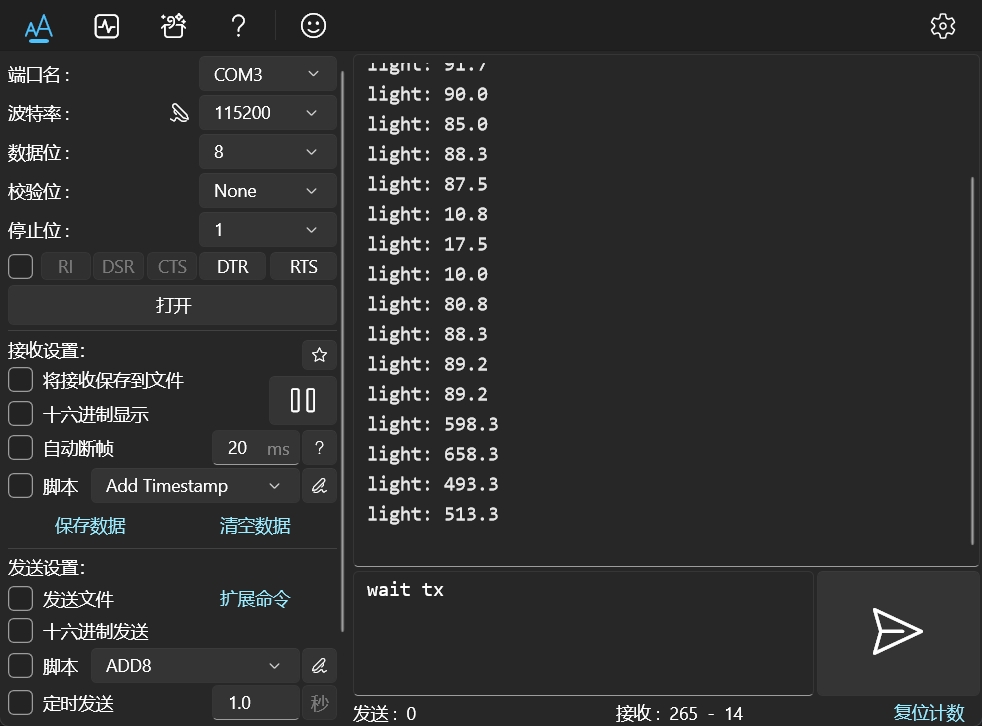Click the 打开 button to open port
The image size is (982, 726).
172,305
